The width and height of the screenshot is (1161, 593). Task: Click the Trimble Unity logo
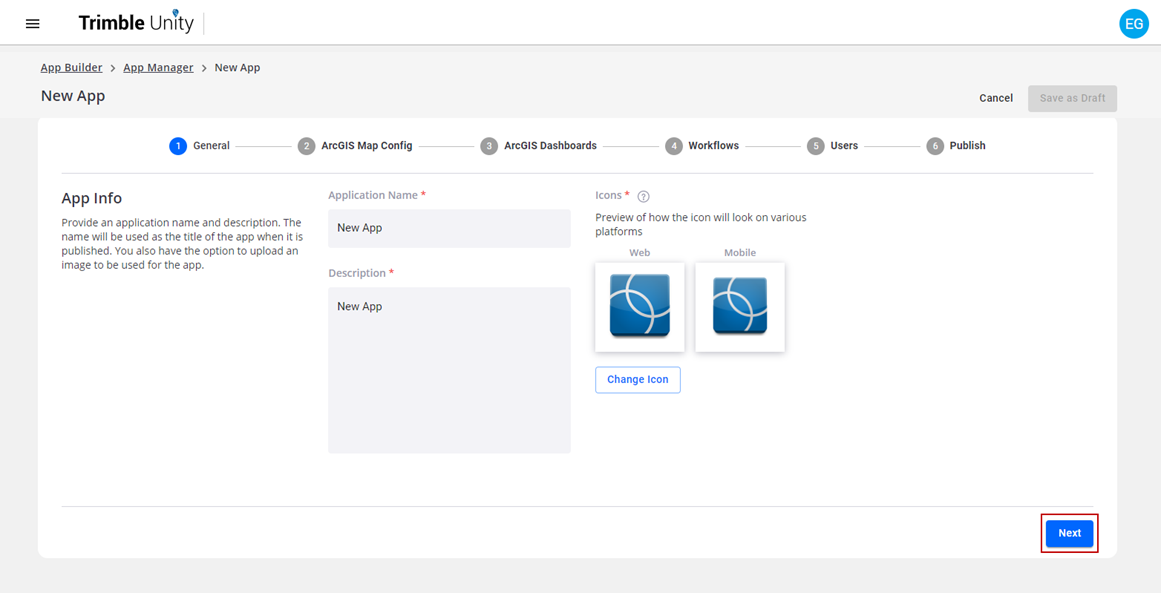[136, 22]
